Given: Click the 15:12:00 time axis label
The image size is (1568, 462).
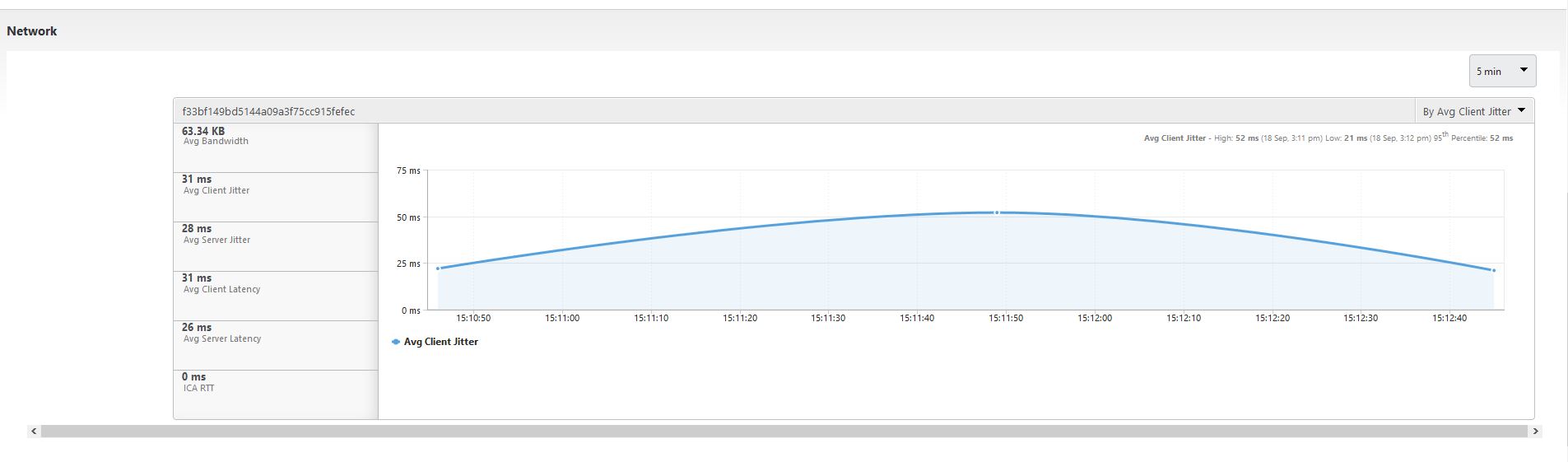Looking at the screenshot, I should point(1094,318).
